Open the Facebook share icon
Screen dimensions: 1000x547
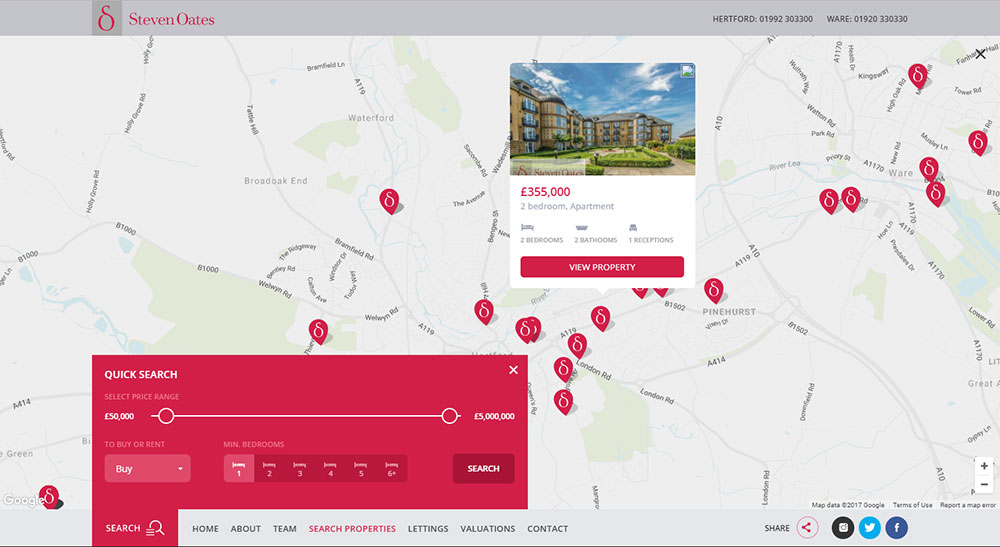point(896,528)
